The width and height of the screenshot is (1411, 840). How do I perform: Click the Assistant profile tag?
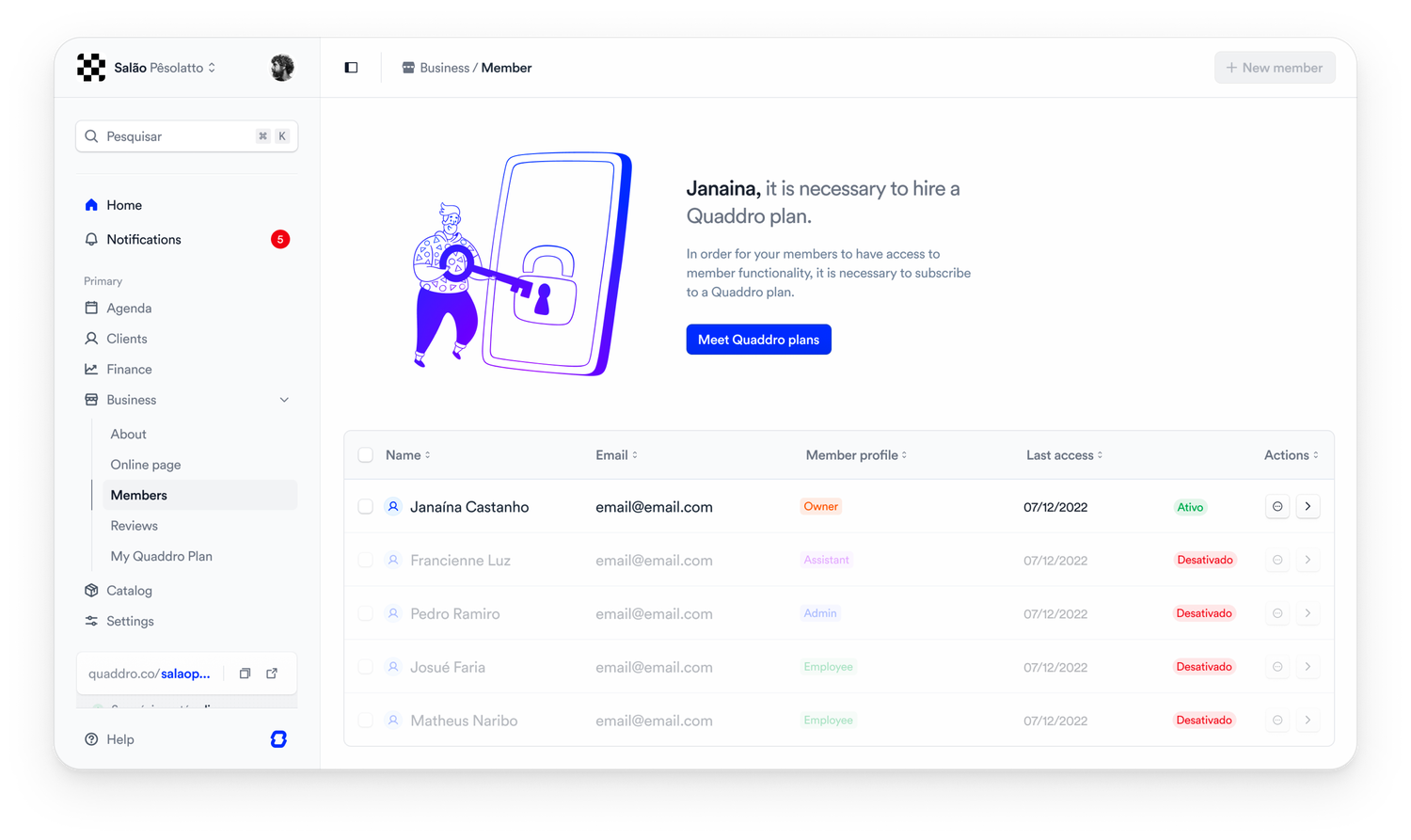pos(826,560)
